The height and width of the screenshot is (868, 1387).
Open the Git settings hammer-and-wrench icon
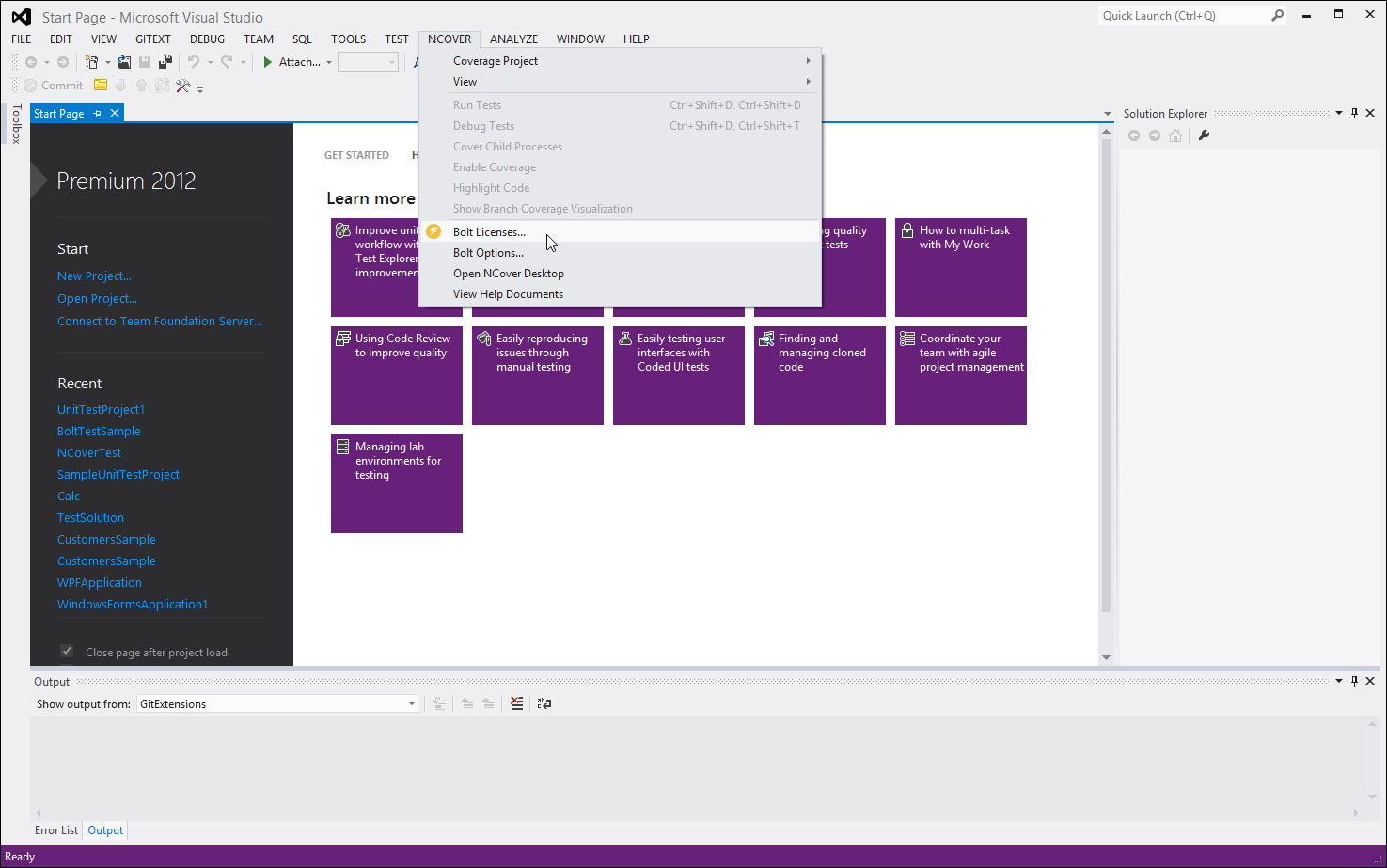click(x=182, y=86)
